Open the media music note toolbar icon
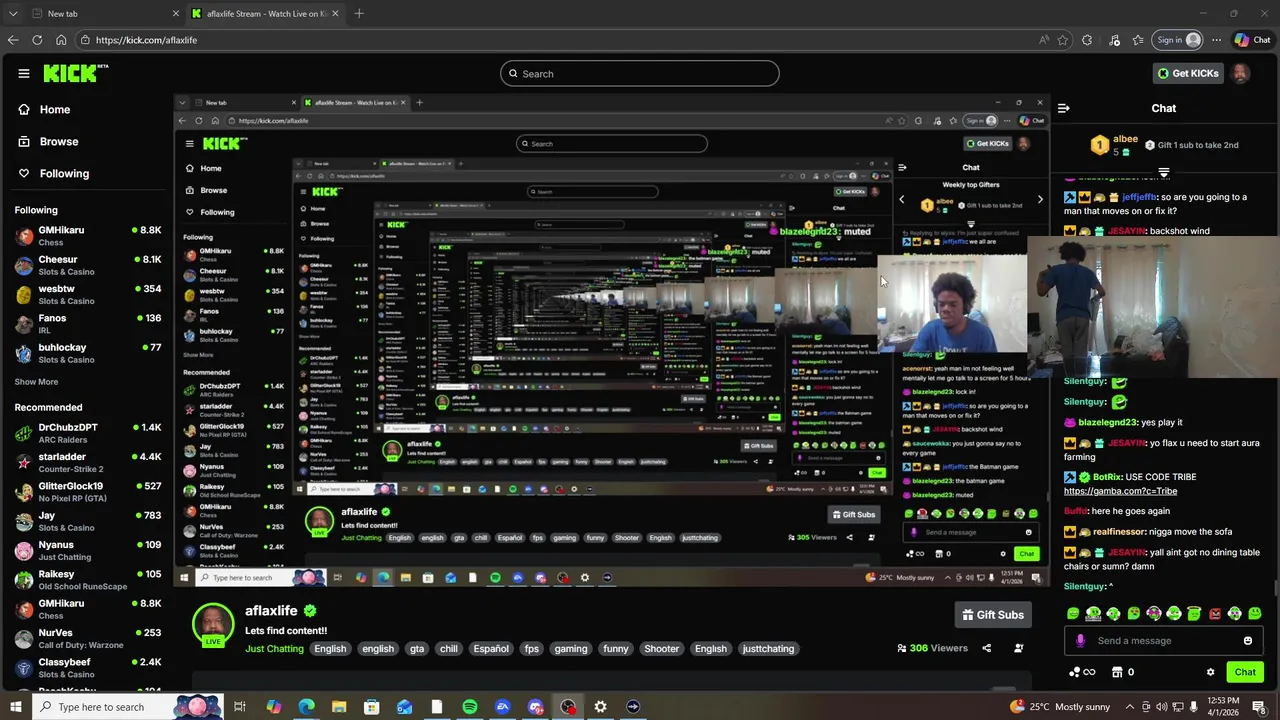The height and width of the screenshot is (720, 1280). point(1114,40)
